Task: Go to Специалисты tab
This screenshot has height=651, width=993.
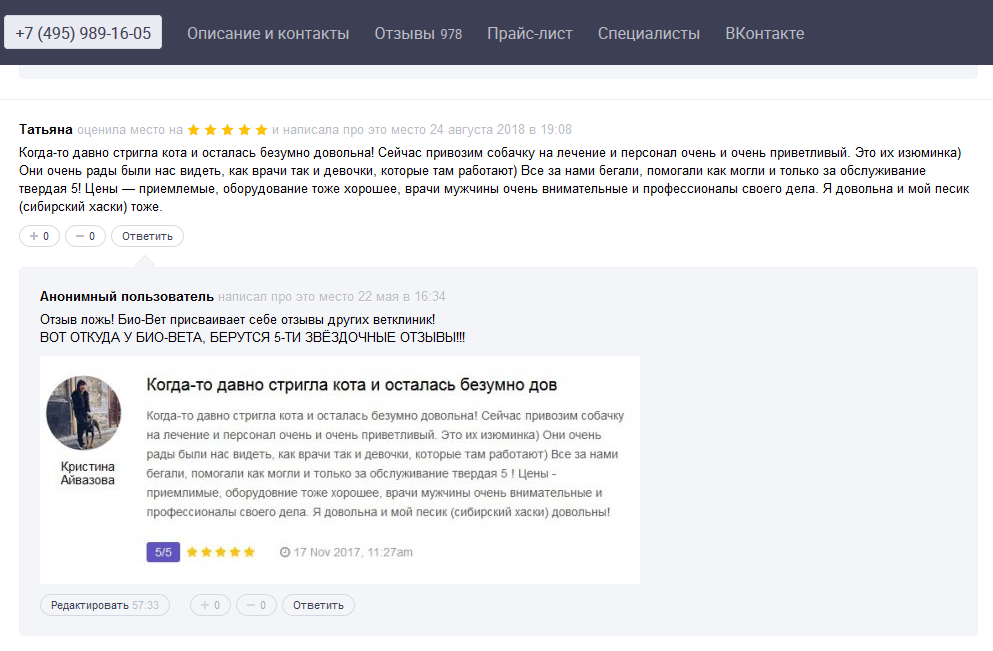Action: coord(648,33)
